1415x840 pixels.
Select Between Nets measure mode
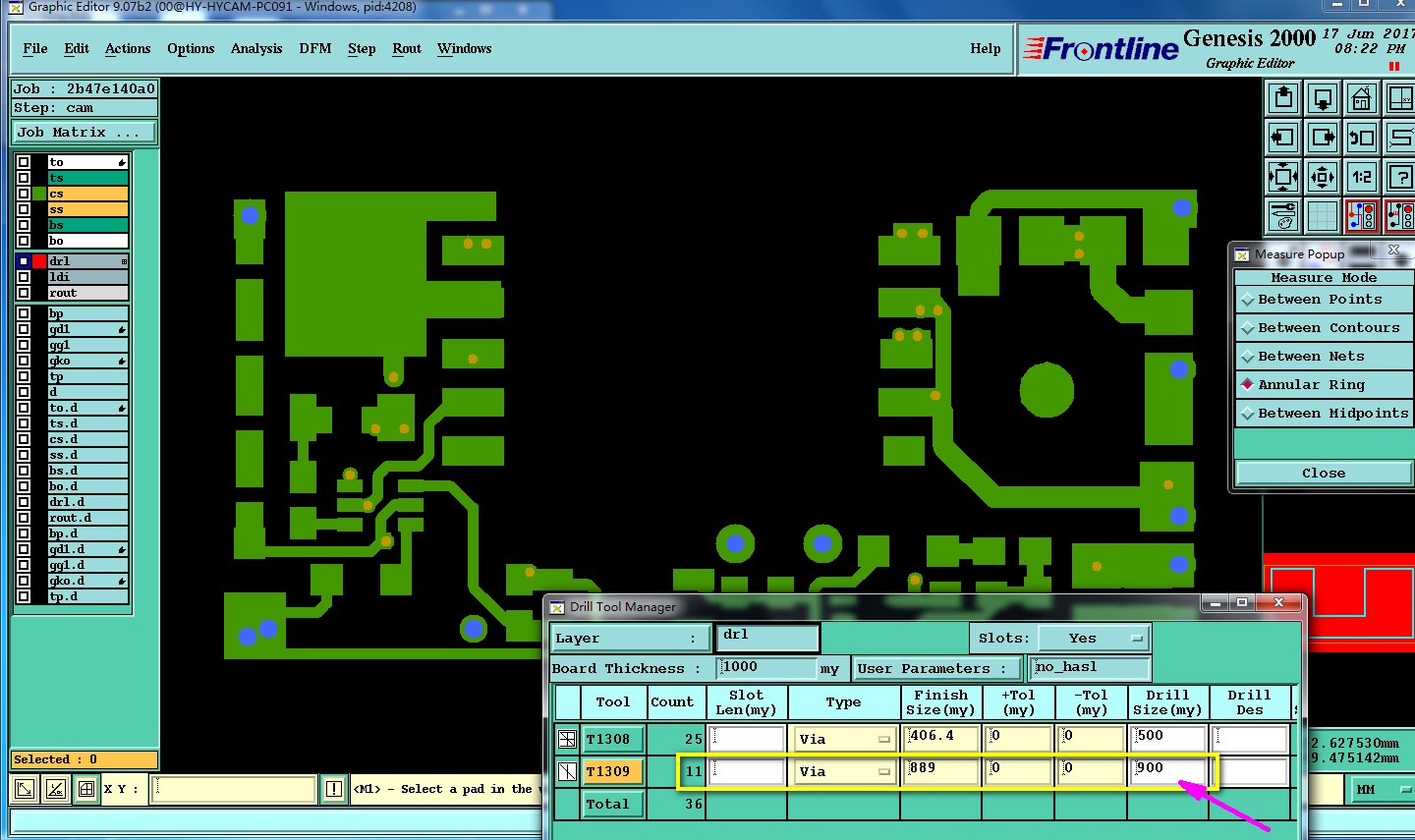pos(1324,357)
